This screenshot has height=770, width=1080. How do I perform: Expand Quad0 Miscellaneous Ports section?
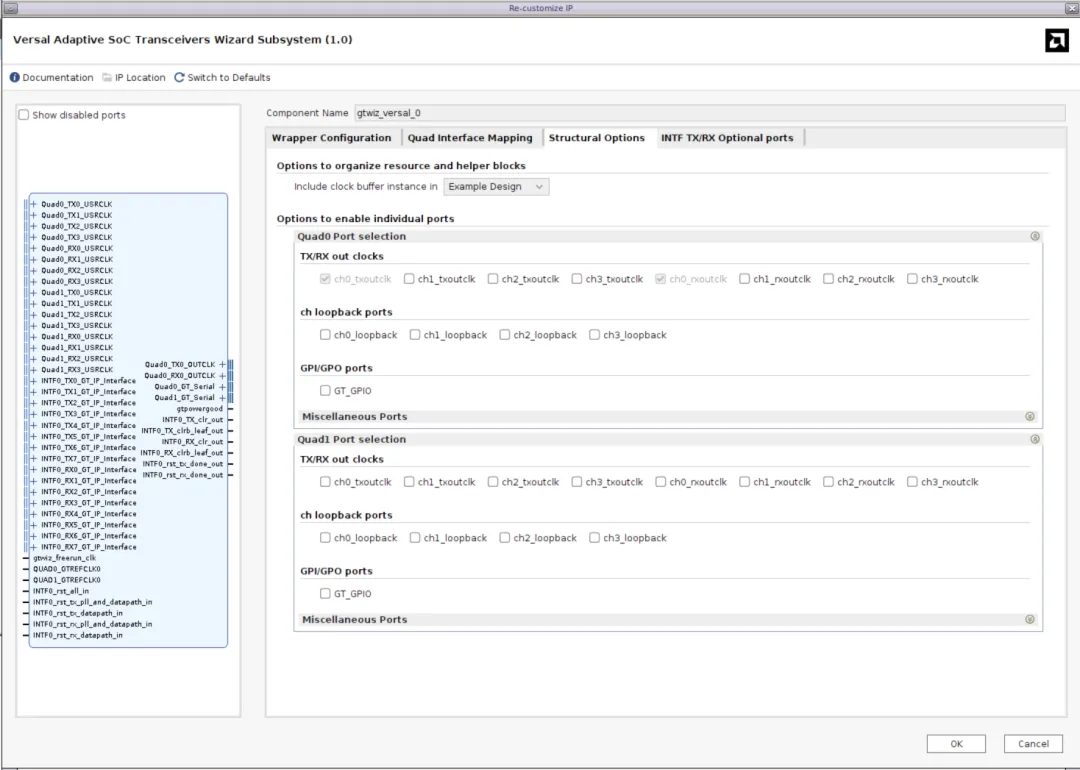point(1030,417)
